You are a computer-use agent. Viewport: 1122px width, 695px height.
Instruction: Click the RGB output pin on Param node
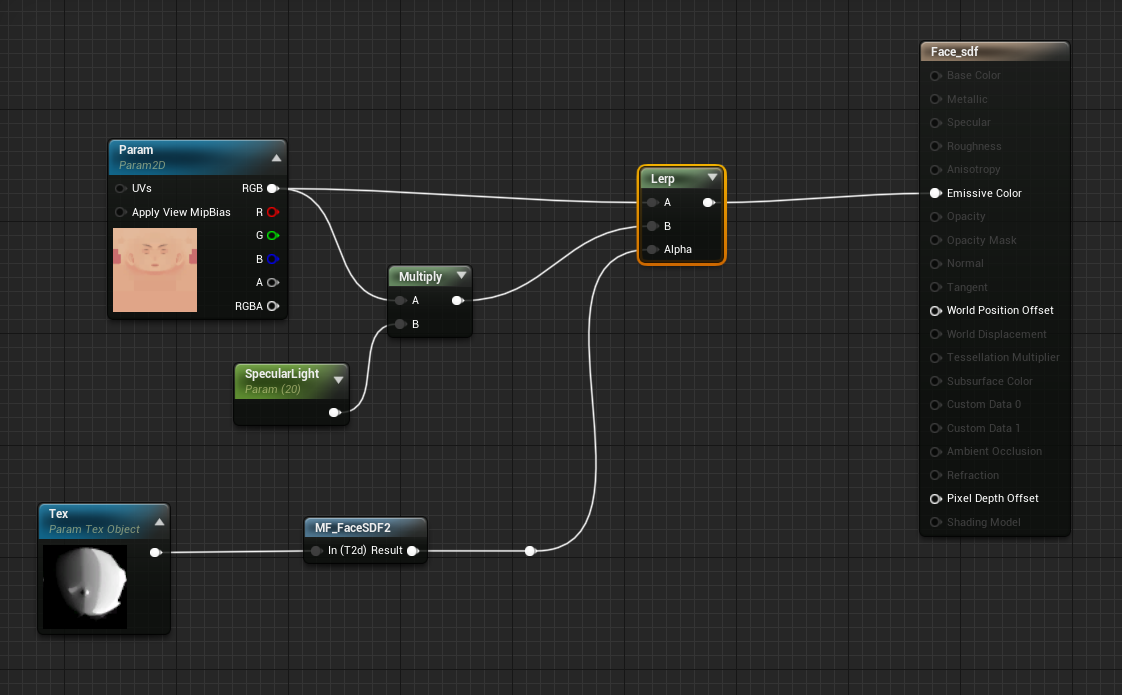[272, 188]
